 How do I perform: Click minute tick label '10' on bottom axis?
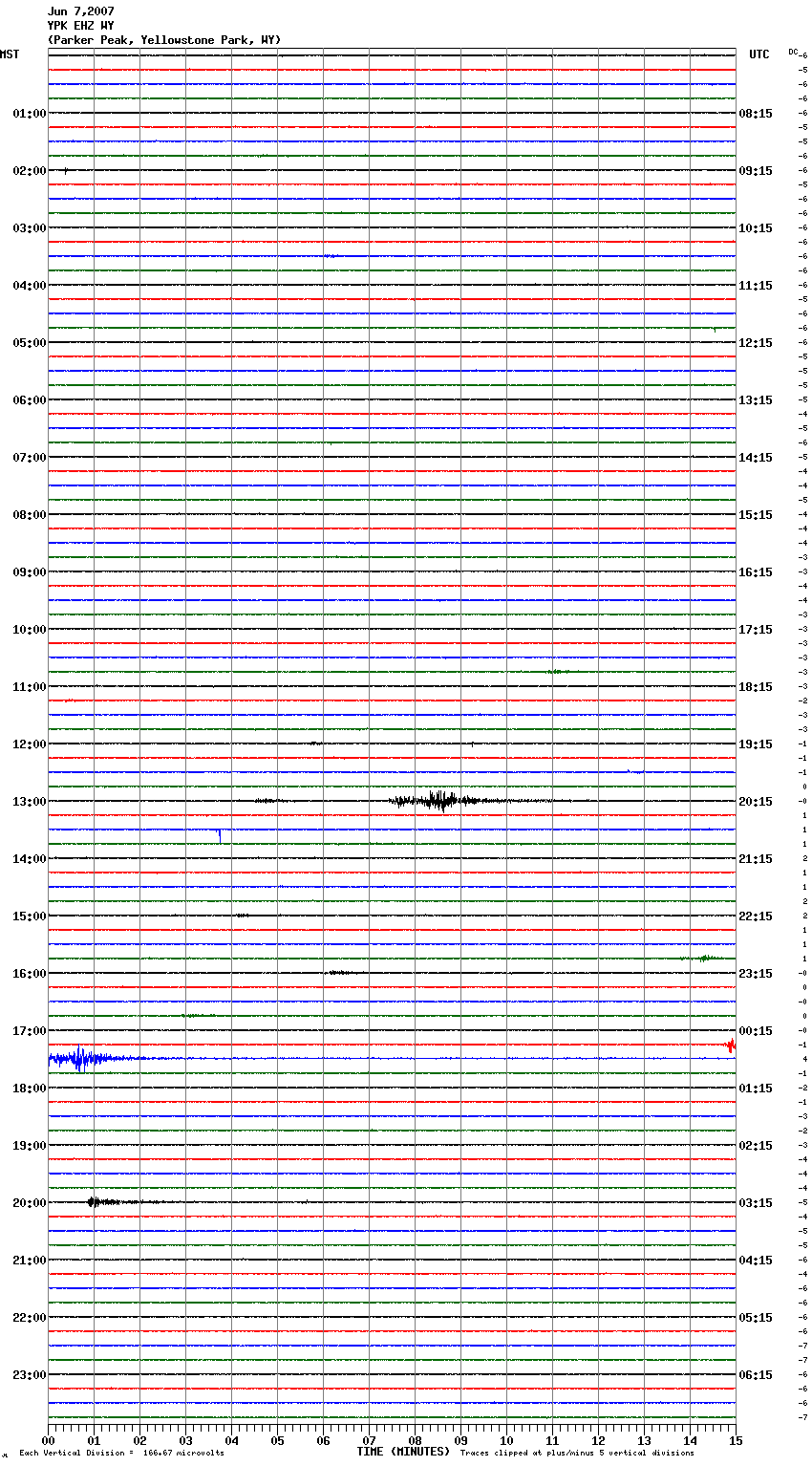[506, 1440]
